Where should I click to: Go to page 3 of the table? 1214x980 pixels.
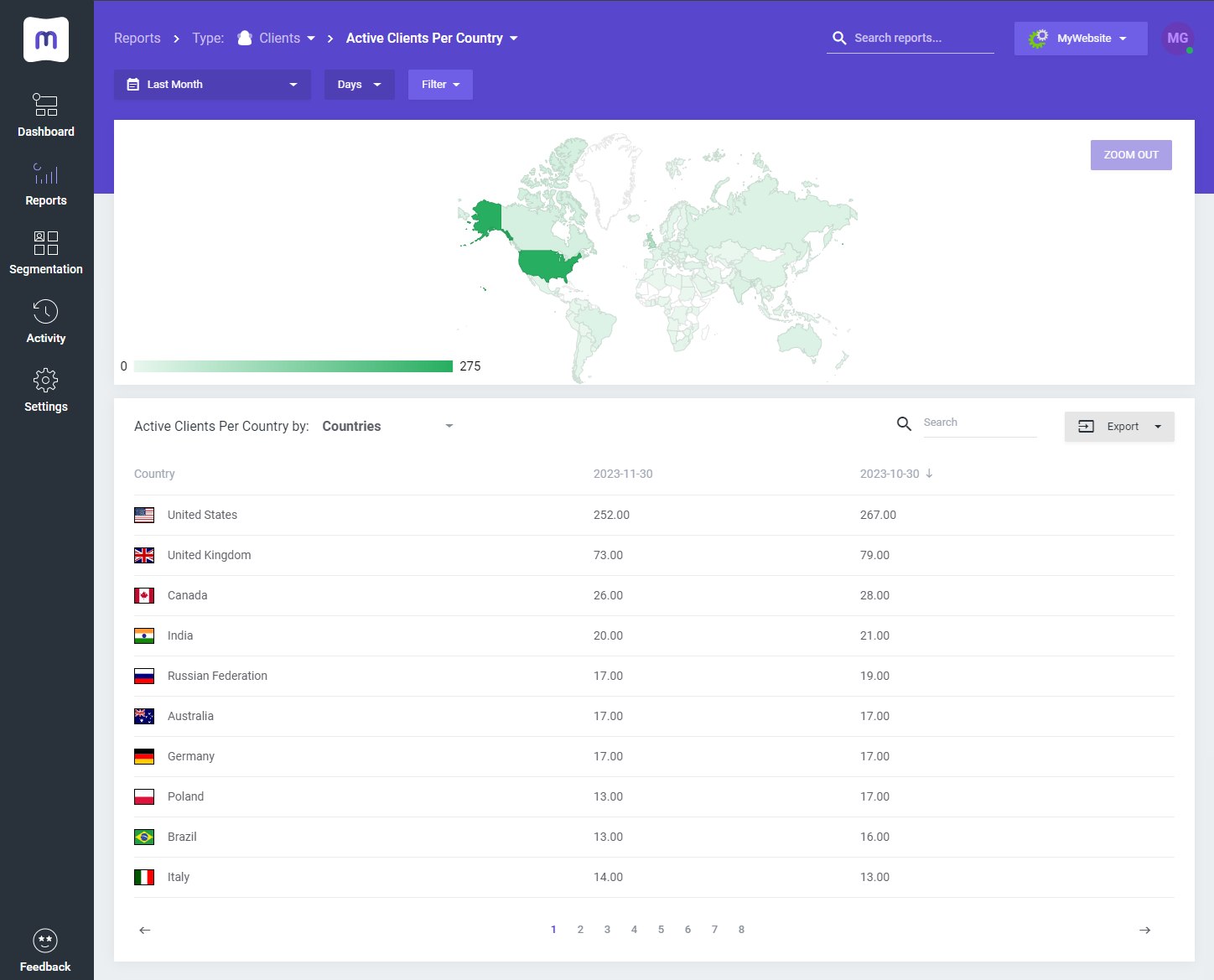pyautogui.click(x=607, y=929)
